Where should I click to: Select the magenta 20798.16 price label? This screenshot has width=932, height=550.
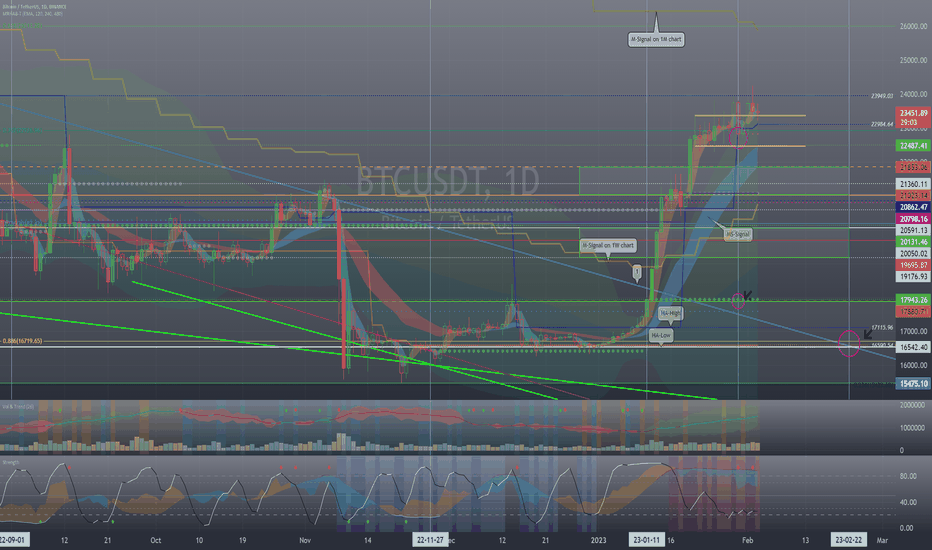click(913, 219)
